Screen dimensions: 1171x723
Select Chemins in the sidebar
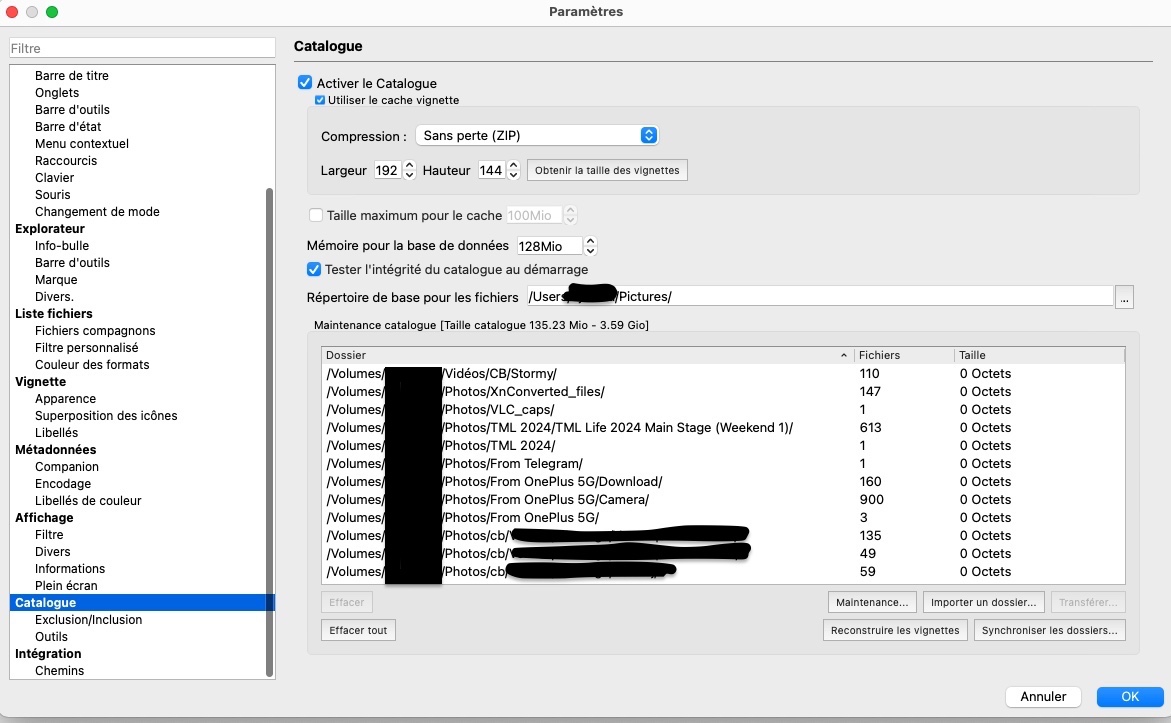pos(59,671)
